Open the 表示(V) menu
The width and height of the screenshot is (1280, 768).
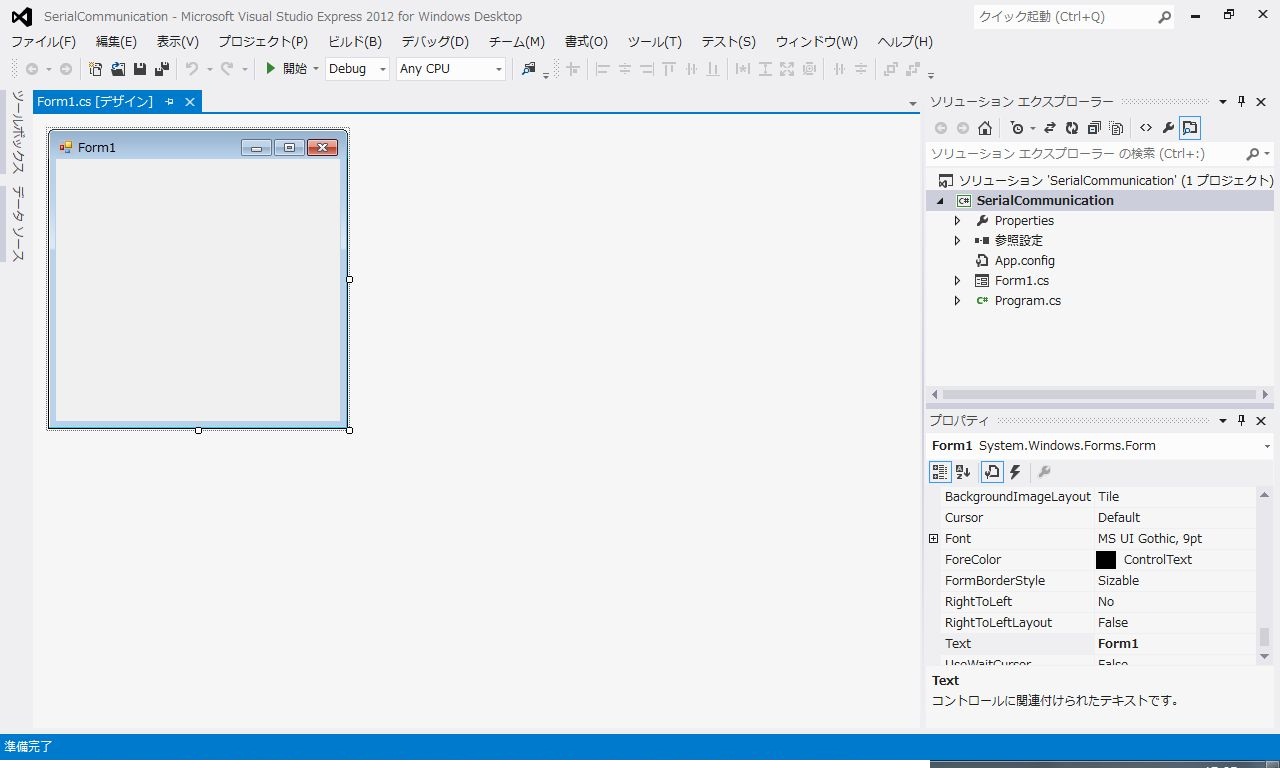[177, 42]
